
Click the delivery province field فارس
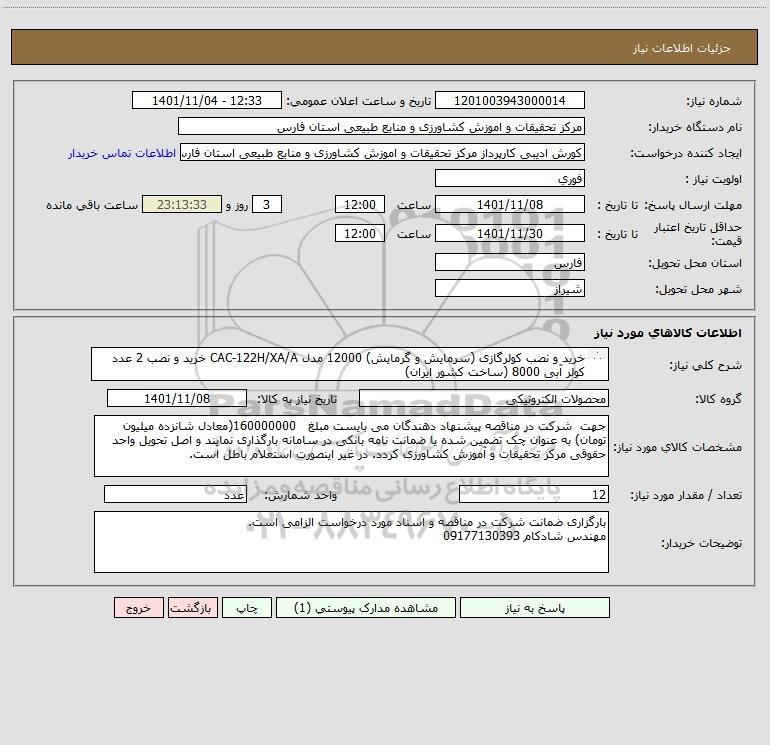(x=510, y=263)
